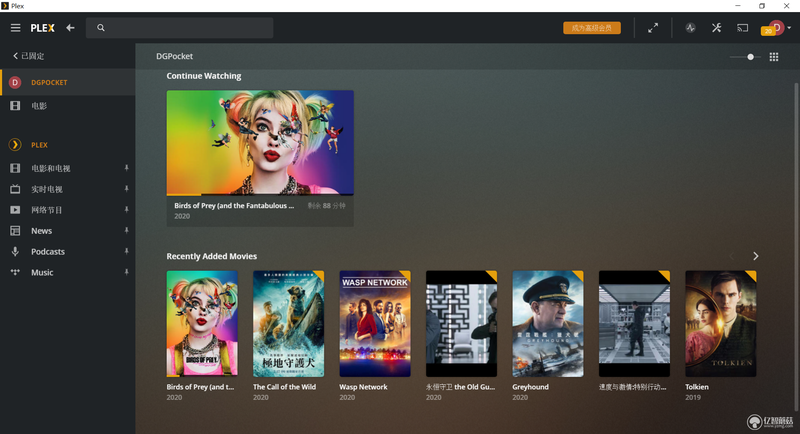Viewport: 800px width, 434px height.
Task: Switch view with the grid icon
Action: tap(774, 57)
